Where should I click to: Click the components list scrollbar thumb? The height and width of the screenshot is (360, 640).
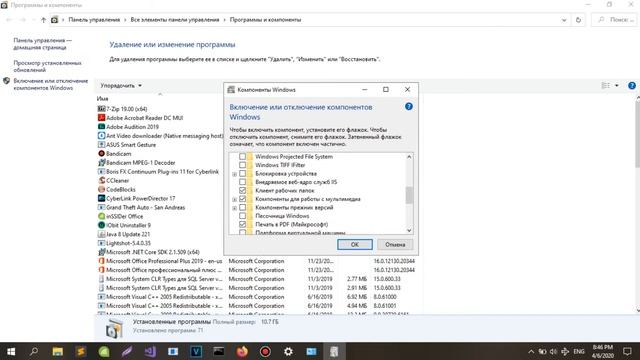pos(409,195)
